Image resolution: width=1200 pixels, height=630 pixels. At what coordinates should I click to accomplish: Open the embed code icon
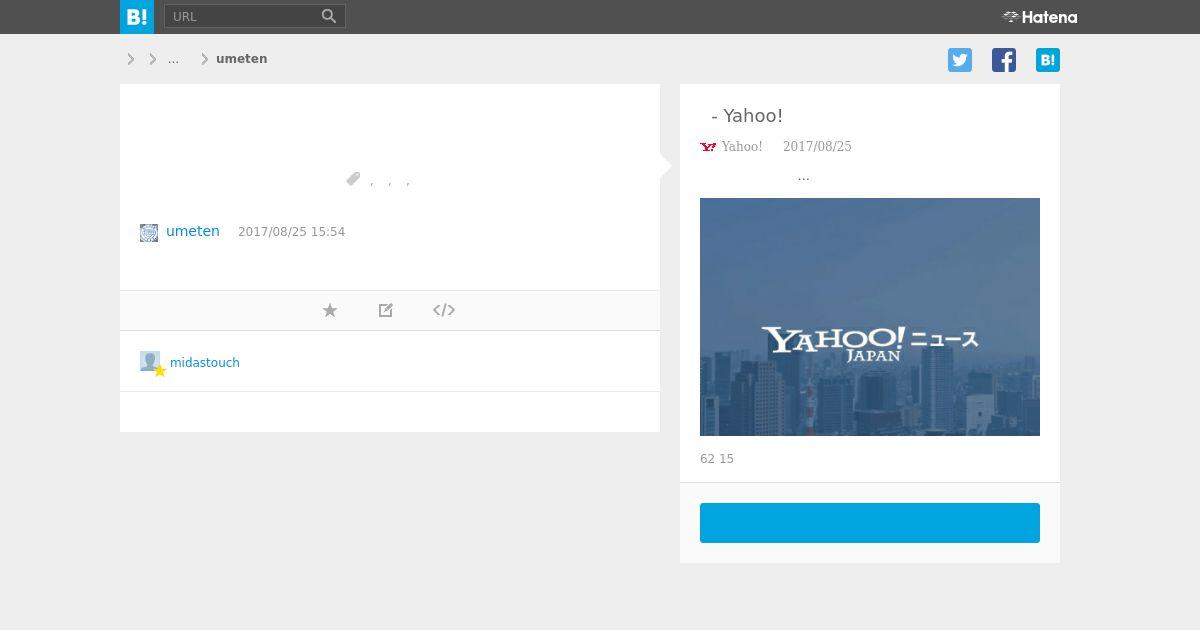444,310
